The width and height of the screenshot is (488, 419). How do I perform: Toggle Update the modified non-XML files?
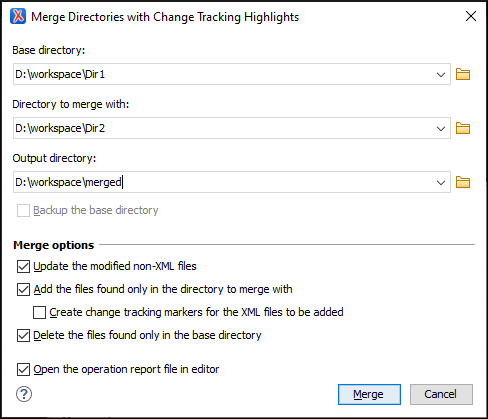(x=23, y=267)
